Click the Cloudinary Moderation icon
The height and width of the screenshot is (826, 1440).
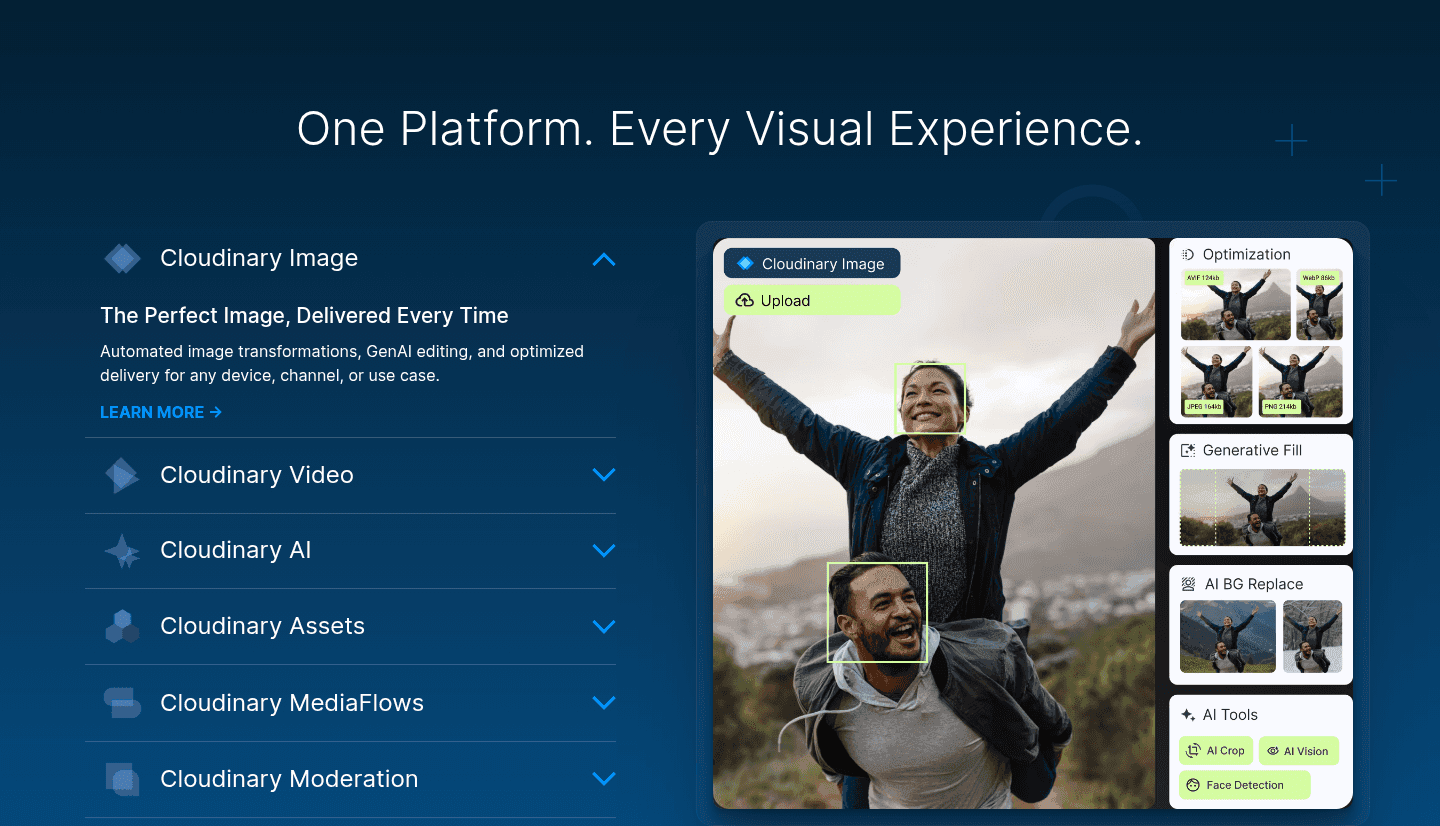pyautogui.click(x=122, y=779)
